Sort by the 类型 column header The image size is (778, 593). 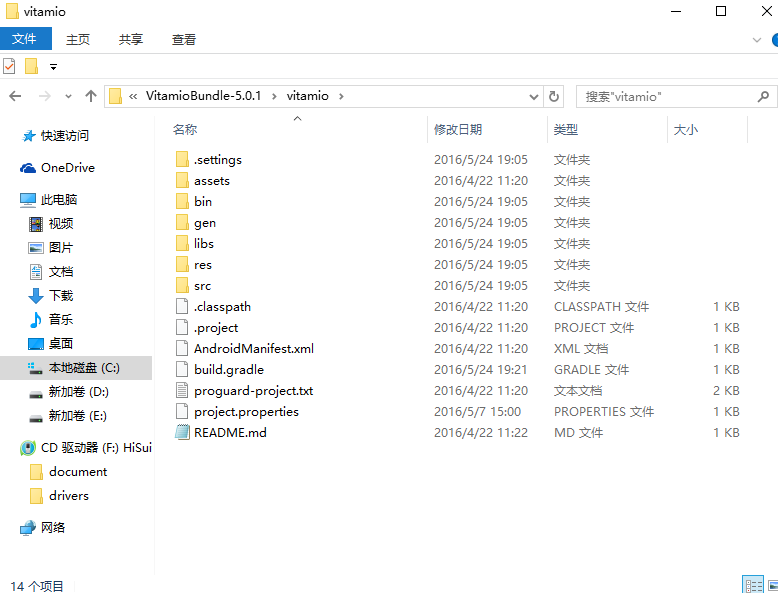pos(566,130)
